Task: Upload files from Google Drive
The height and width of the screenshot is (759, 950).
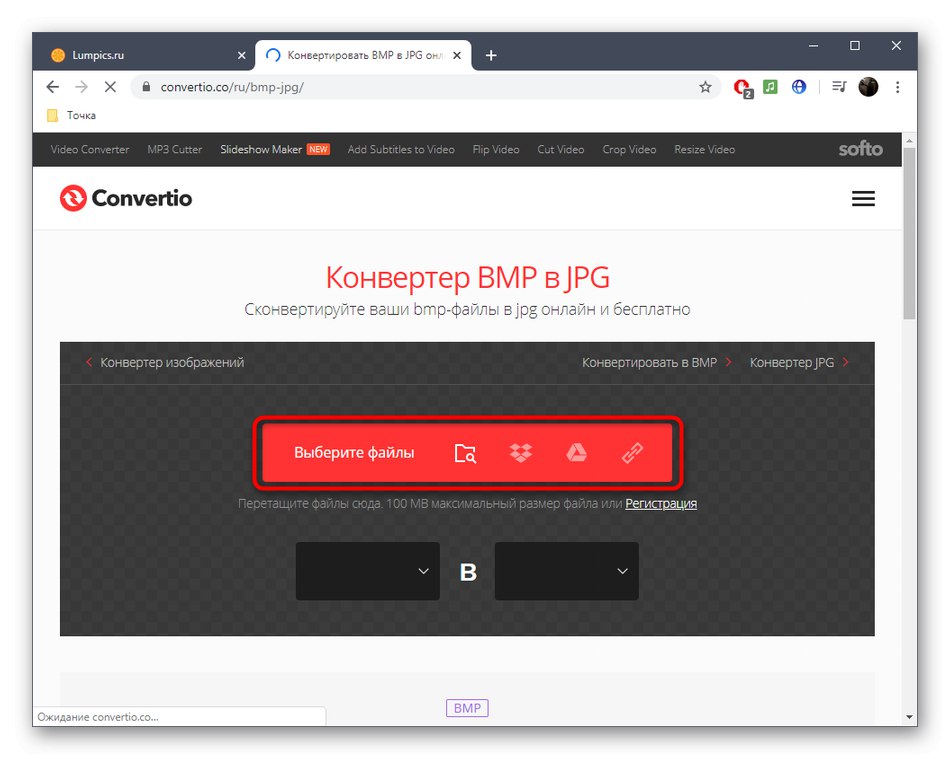Action: tap(576, 453)
